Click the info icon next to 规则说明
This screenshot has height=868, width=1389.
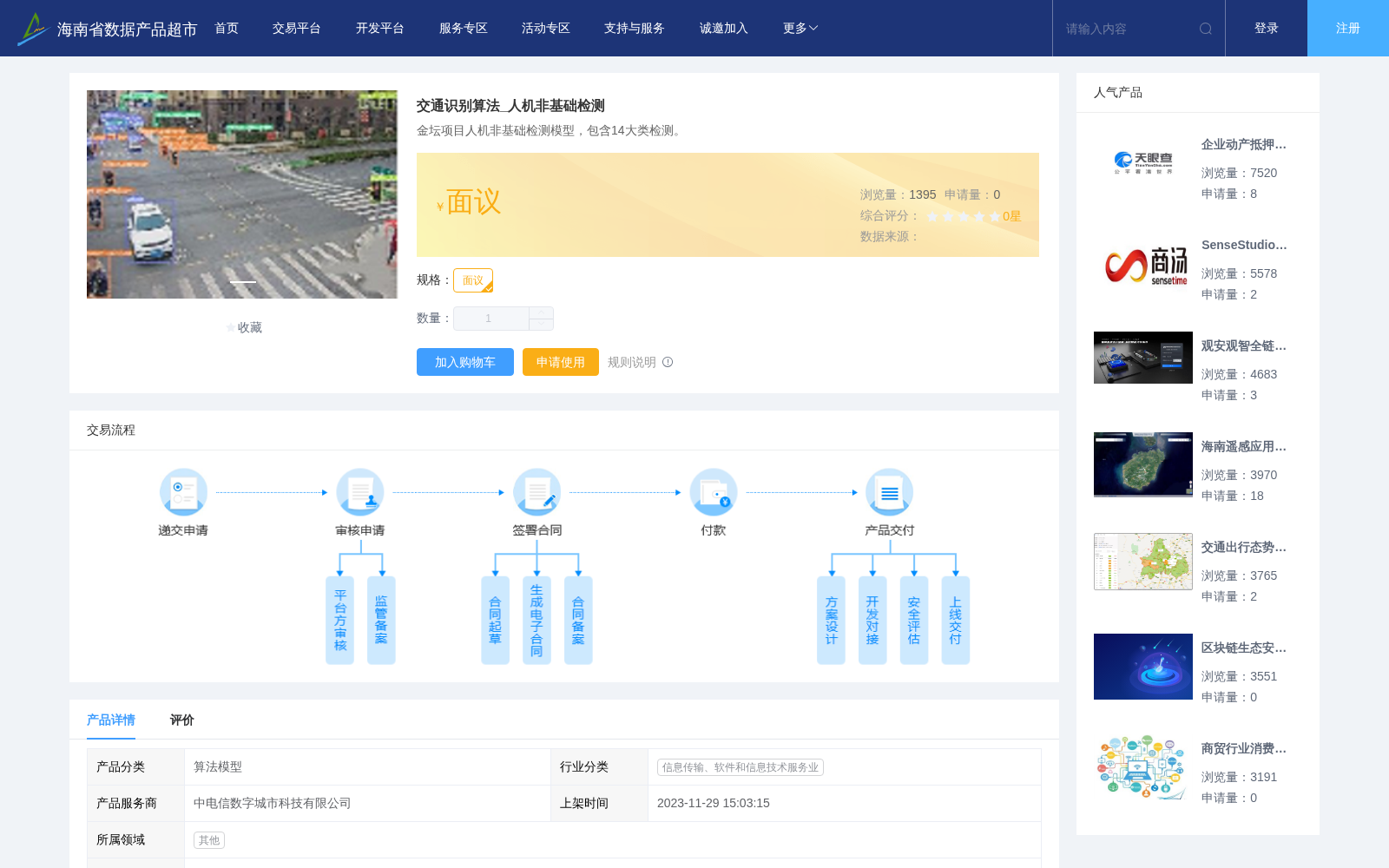[668, 362]
